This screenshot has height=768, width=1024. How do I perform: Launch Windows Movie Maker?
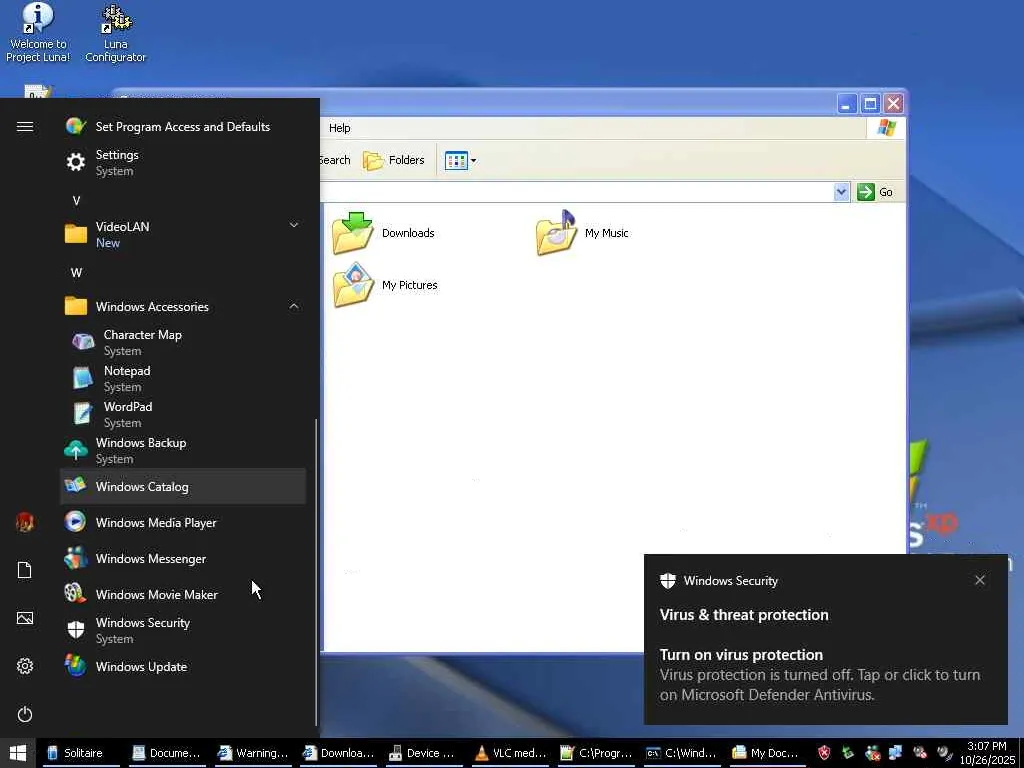click(183, 594)
